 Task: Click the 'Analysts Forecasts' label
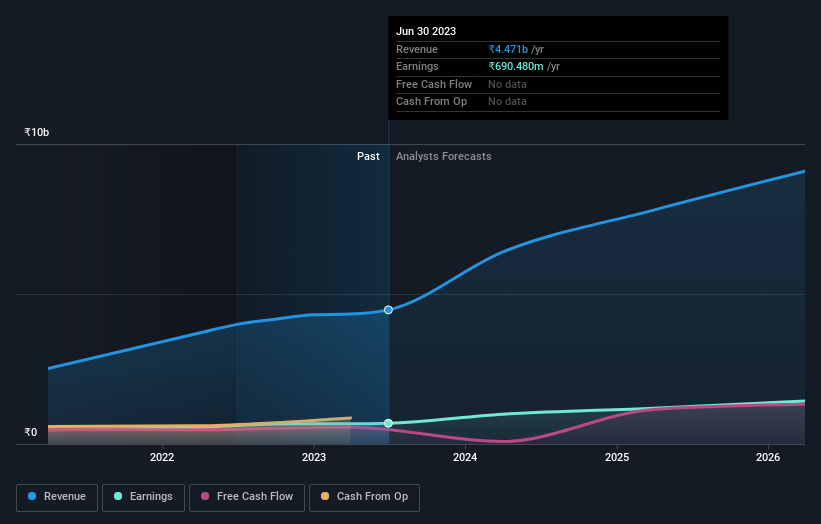[x=443, y=156]
